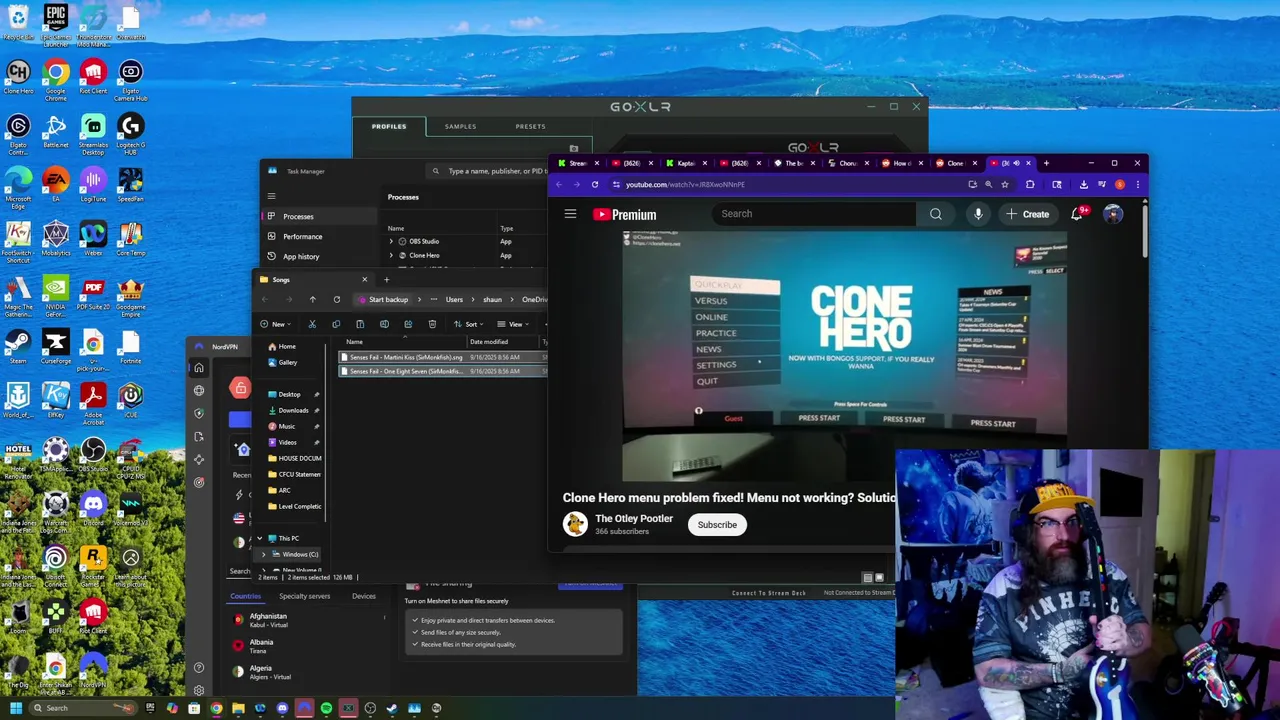Open NordVPN help question mark icon
The width and height of the screenshot is (1280, 720).
click(x=199, y=667)
